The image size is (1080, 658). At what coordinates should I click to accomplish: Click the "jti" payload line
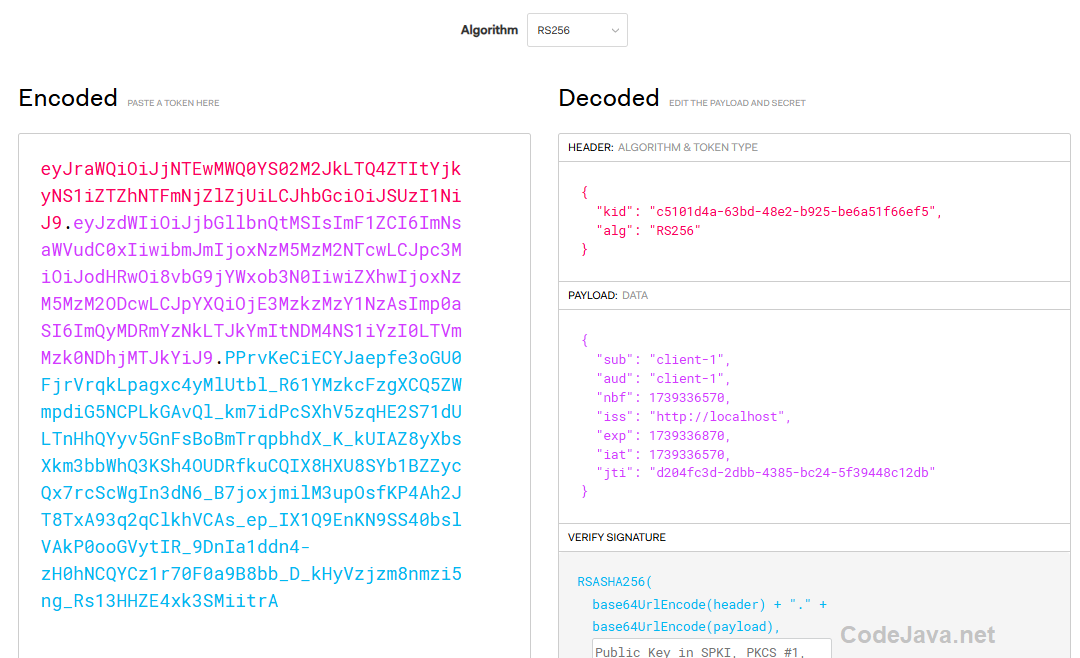766,473
